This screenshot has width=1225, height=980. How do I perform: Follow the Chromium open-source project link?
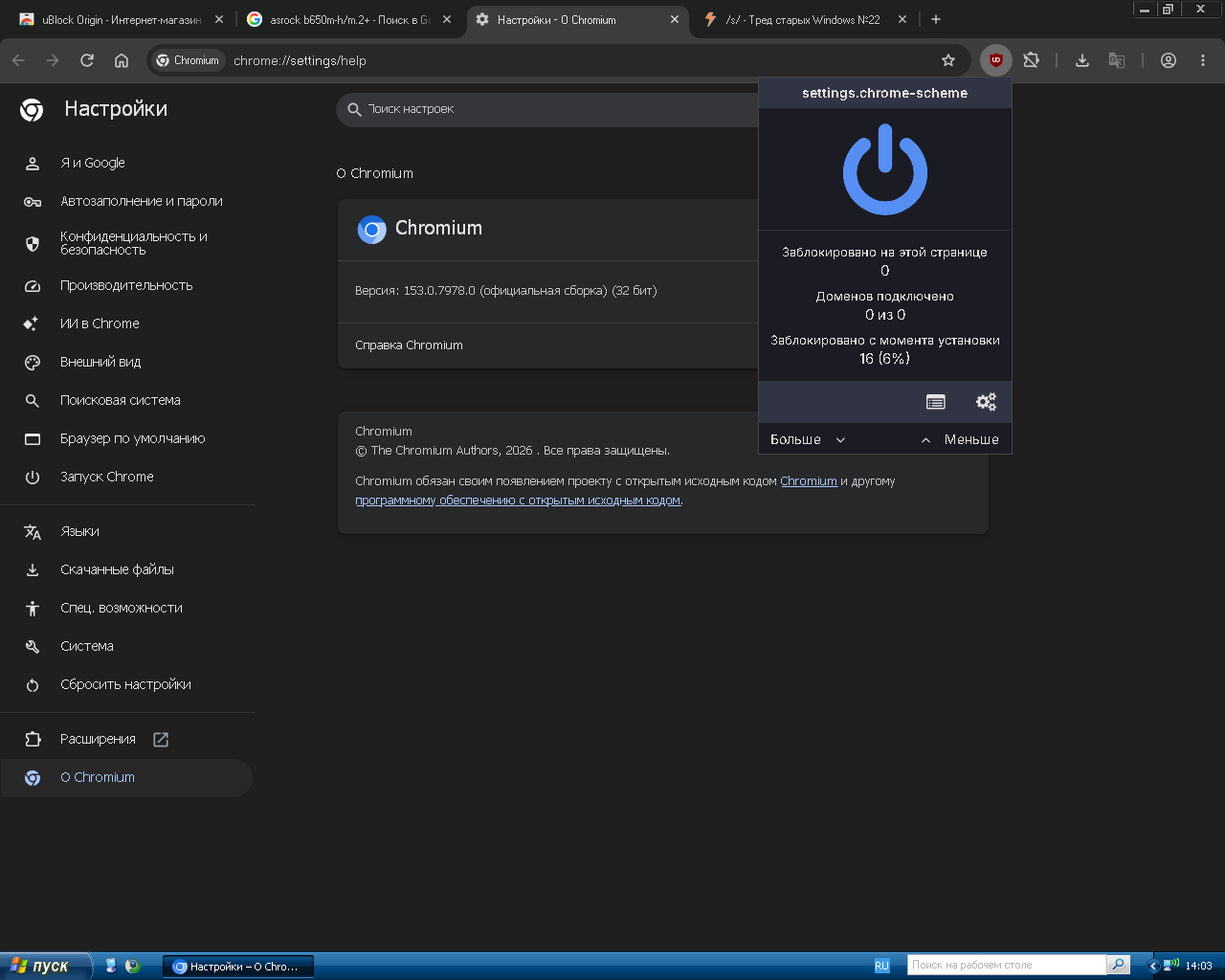click(809, 481)
